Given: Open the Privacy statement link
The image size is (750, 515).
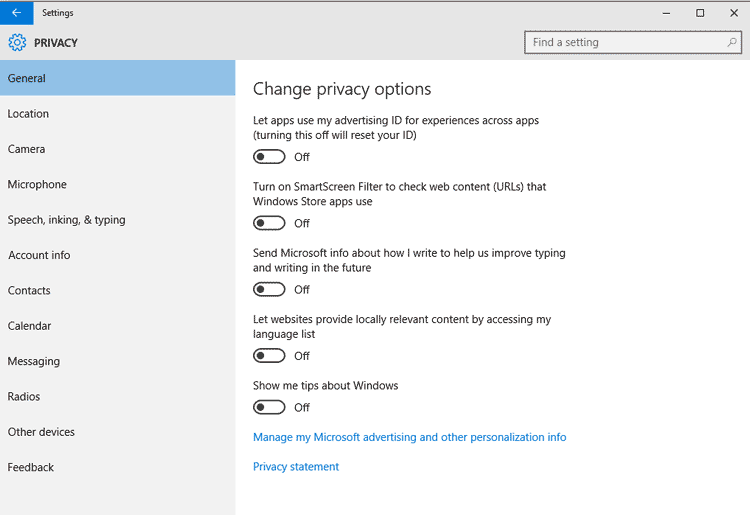Looking at the screenshot, I should 296,467.
